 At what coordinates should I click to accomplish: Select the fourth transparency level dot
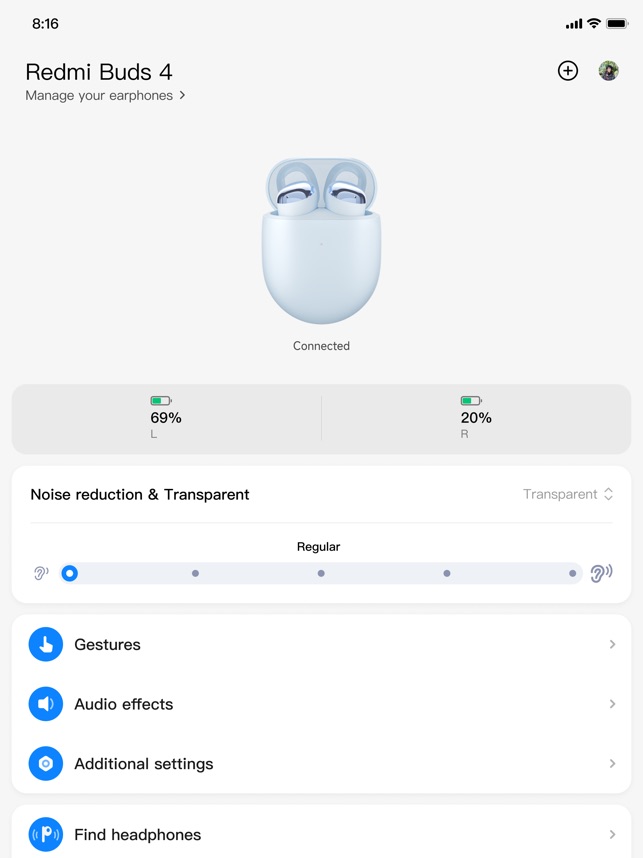[447, 573]
